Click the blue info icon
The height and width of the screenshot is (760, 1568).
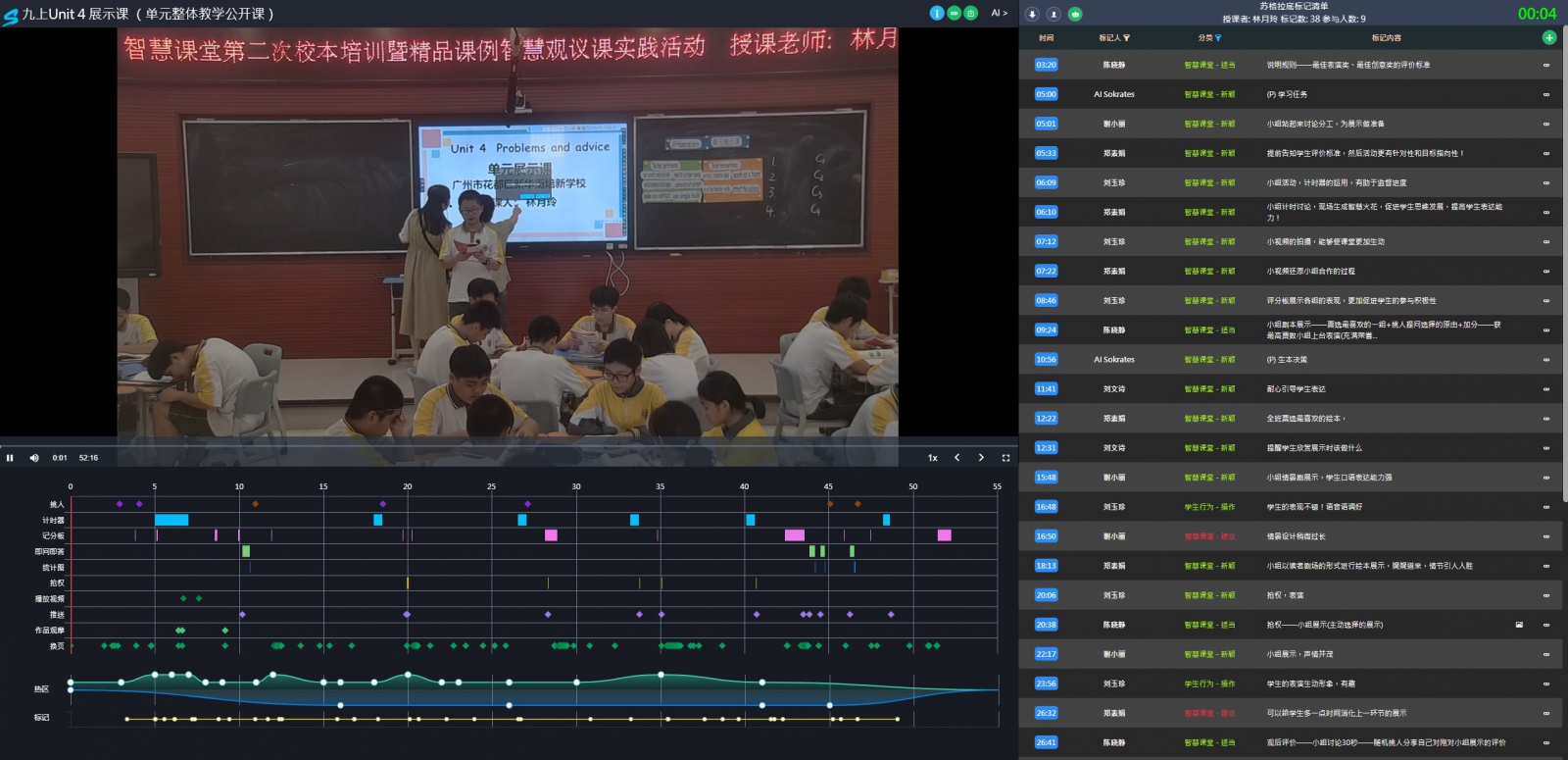(x=936, y=13)
